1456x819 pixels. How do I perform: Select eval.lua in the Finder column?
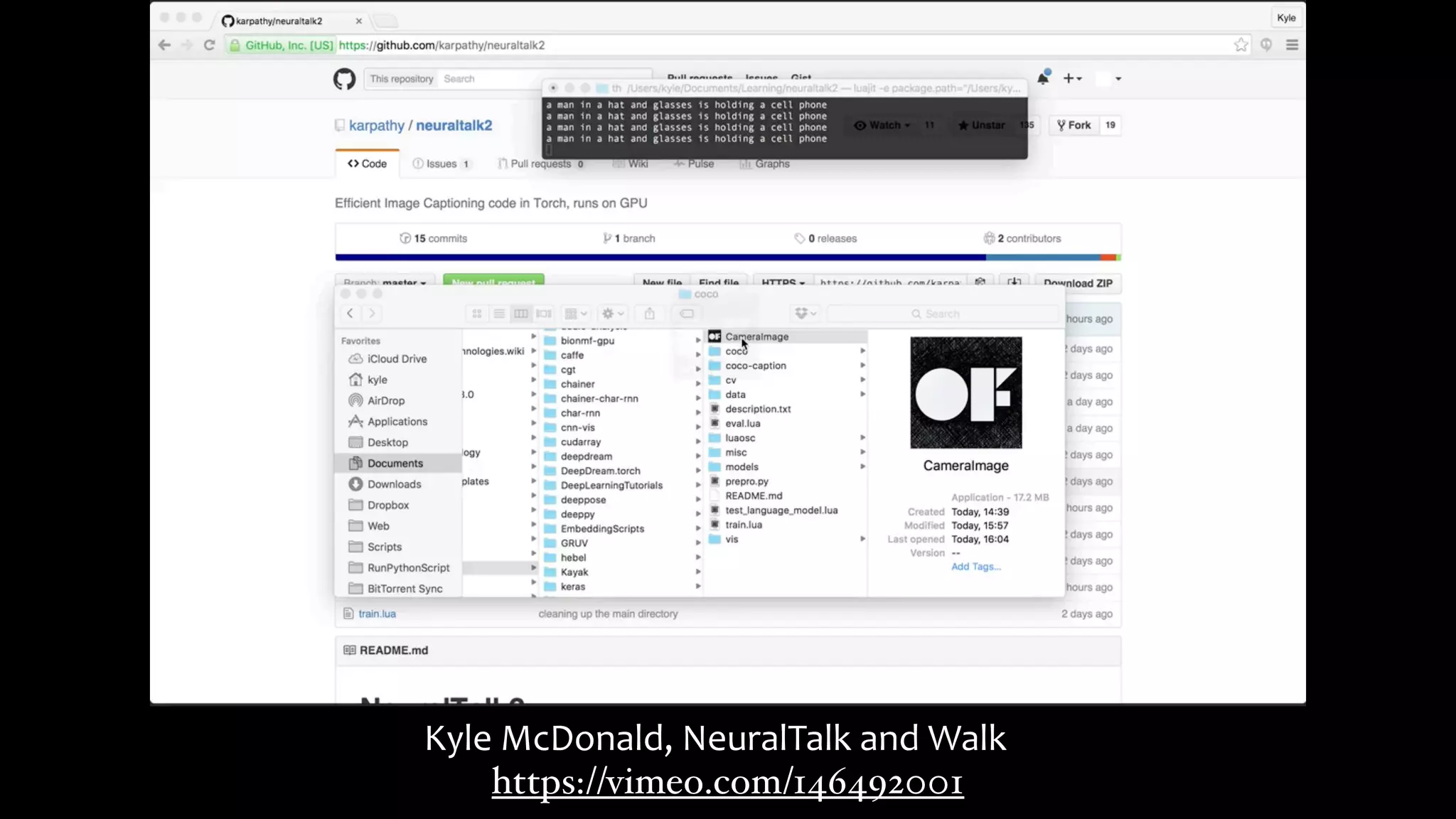(743, 424)
